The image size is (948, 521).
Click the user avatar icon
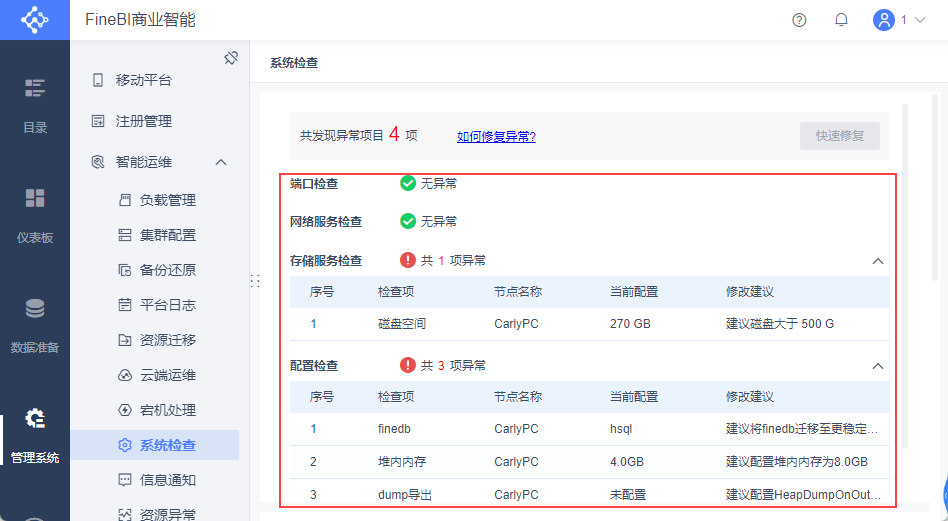pyautogui.click(x=883, y=20)
